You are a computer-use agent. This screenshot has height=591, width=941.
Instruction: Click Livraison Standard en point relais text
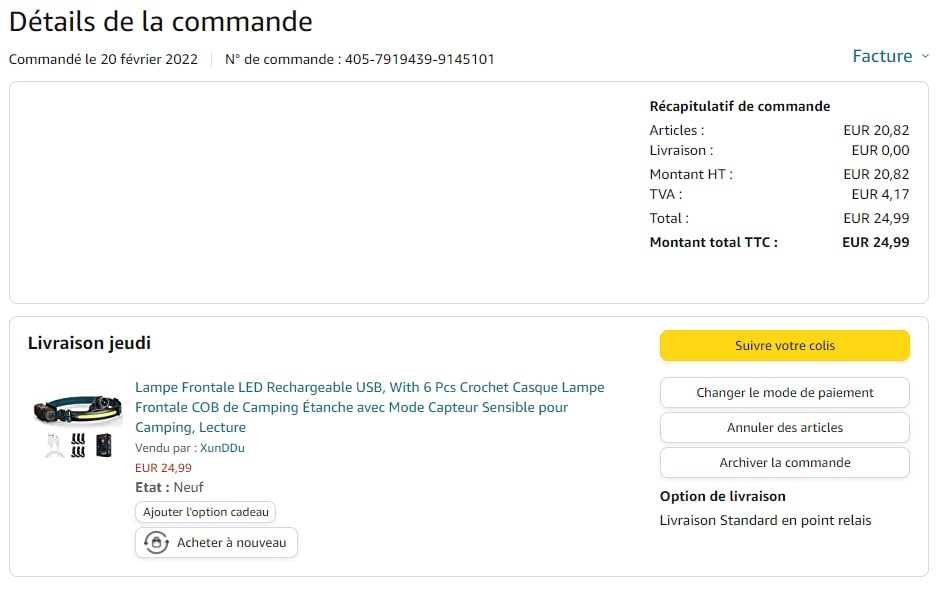[x=765, y=521]
